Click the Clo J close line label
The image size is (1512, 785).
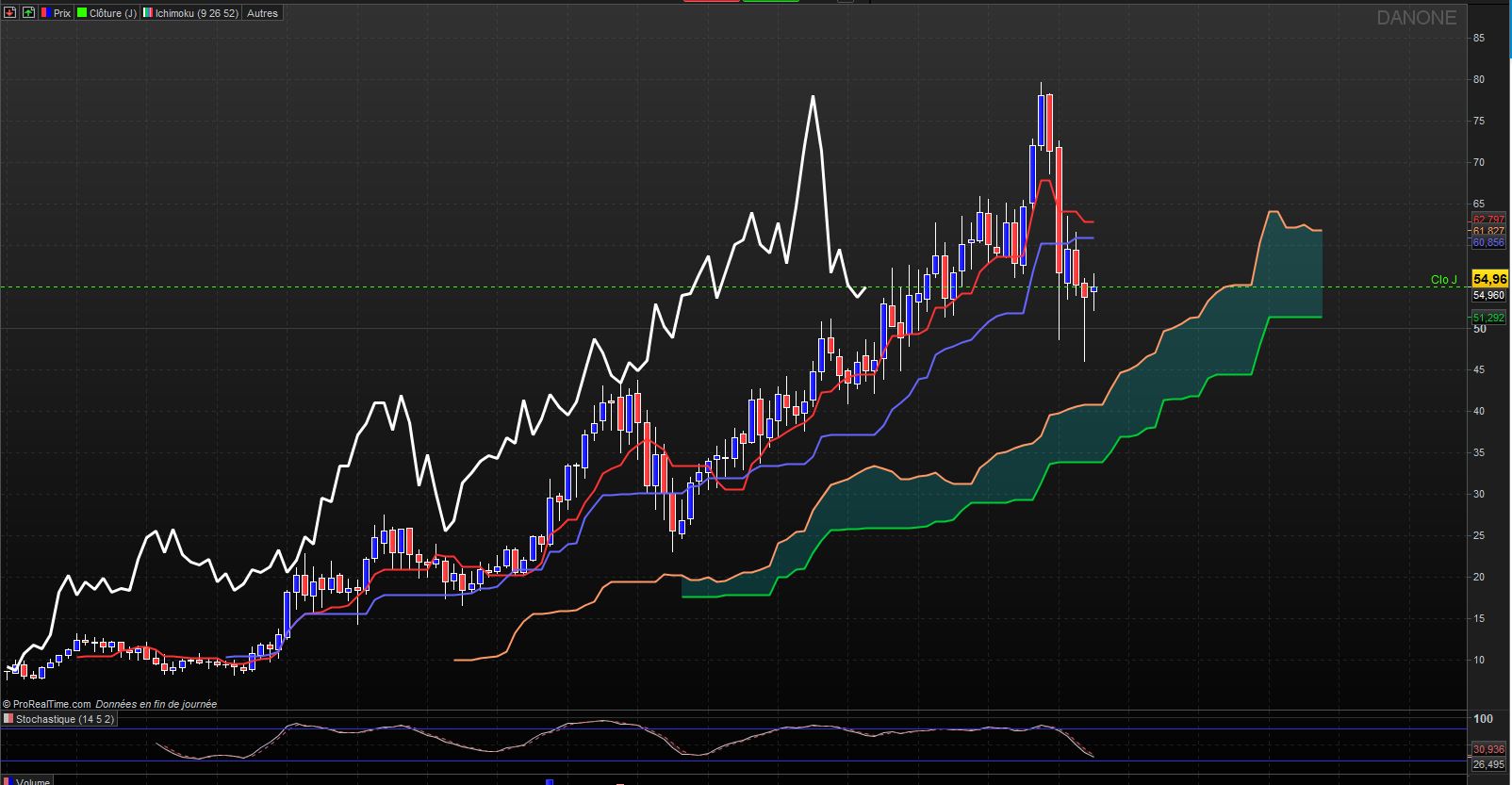[1443, 280]
